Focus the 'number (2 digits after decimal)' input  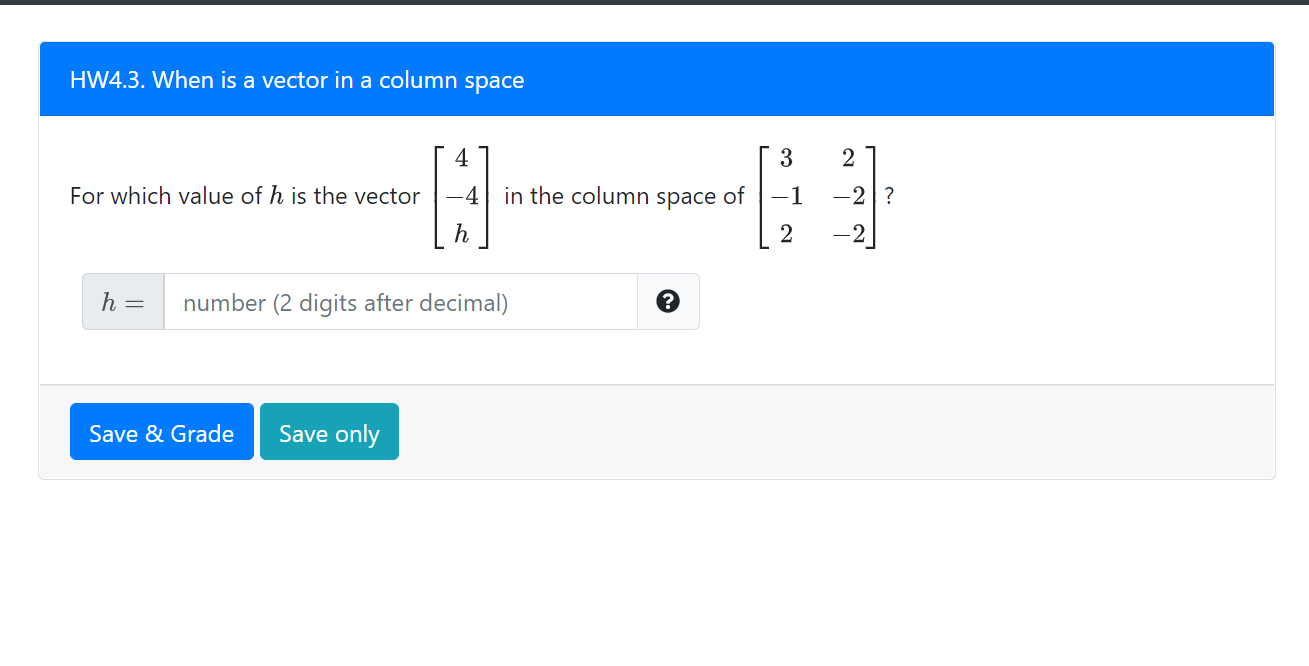(x=400, y=301)
